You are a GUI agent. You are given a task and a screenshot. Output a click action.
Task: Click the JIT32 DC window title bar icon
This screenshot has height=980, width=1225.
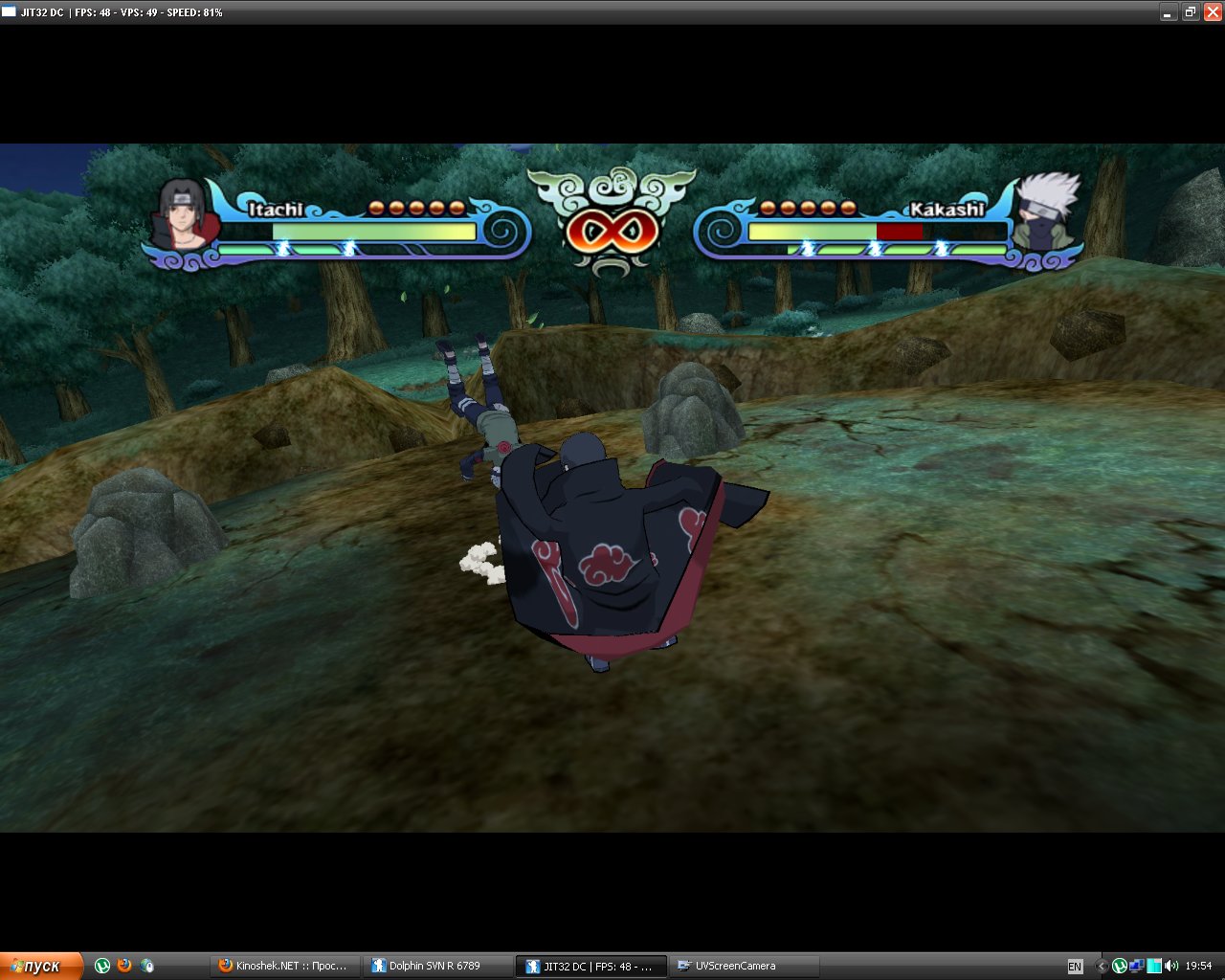[10, 12]
